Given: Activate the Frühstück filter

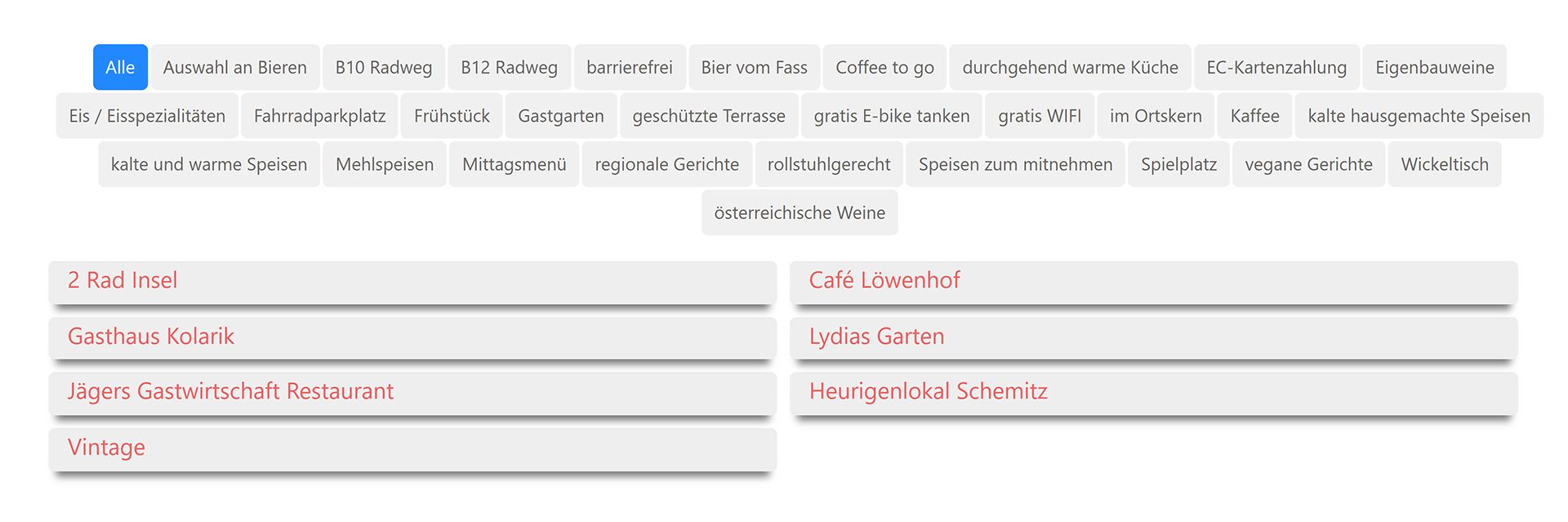Looking at the screenshot, I should (451, 116).
